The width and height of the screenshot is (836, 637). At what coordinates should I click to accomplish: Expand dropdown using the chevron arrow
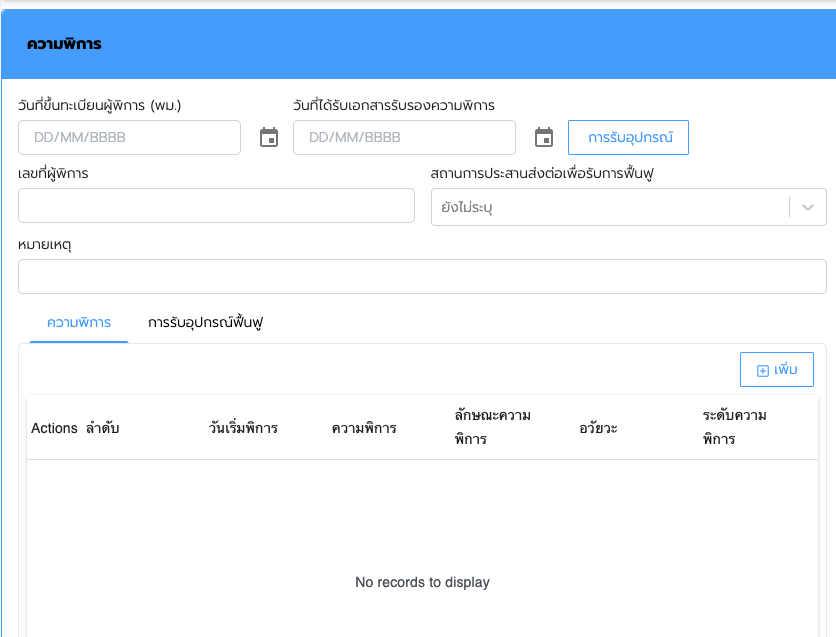(808, 207)
